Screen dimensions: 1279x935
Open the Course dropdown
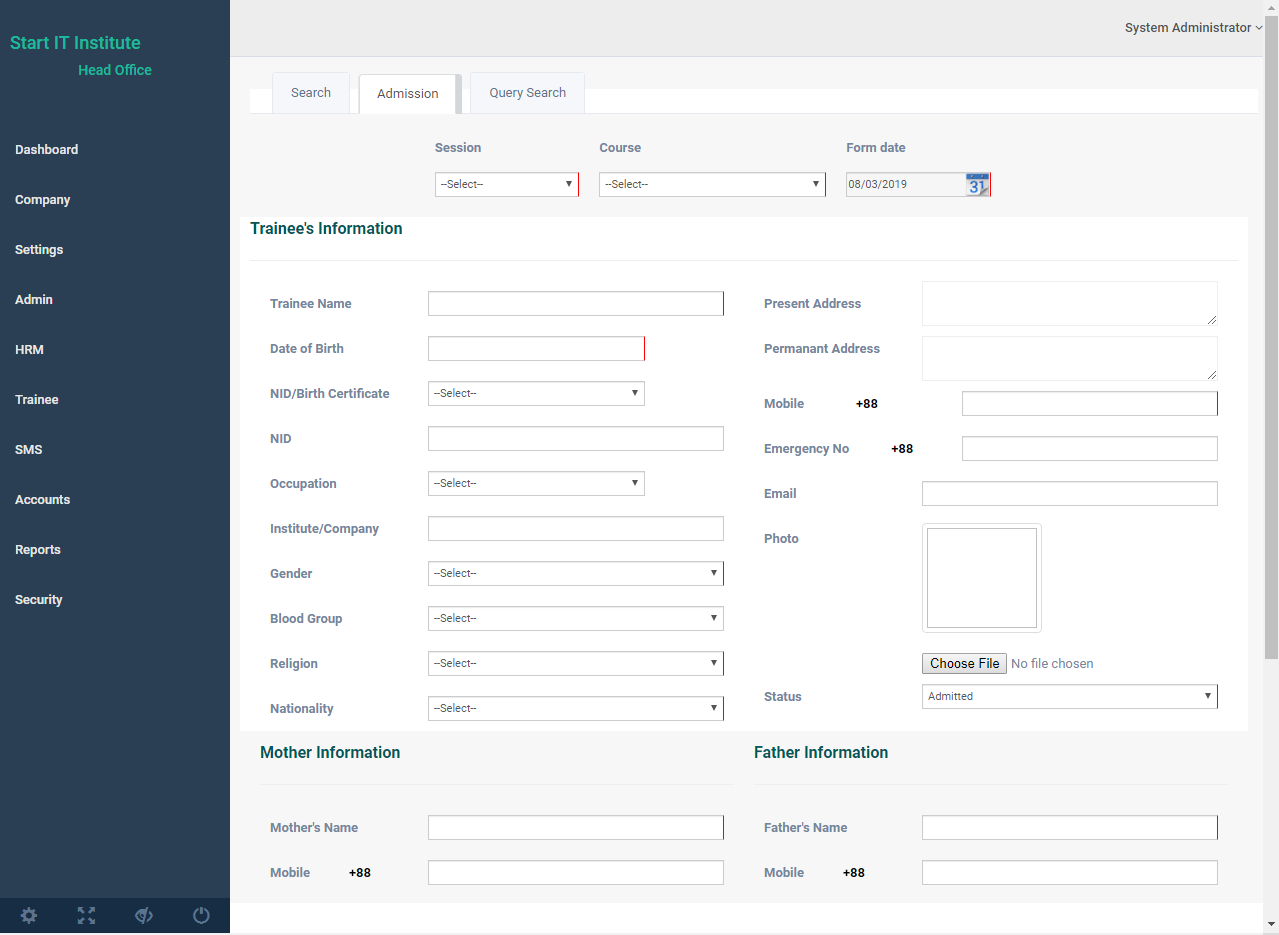coord(711,185)
